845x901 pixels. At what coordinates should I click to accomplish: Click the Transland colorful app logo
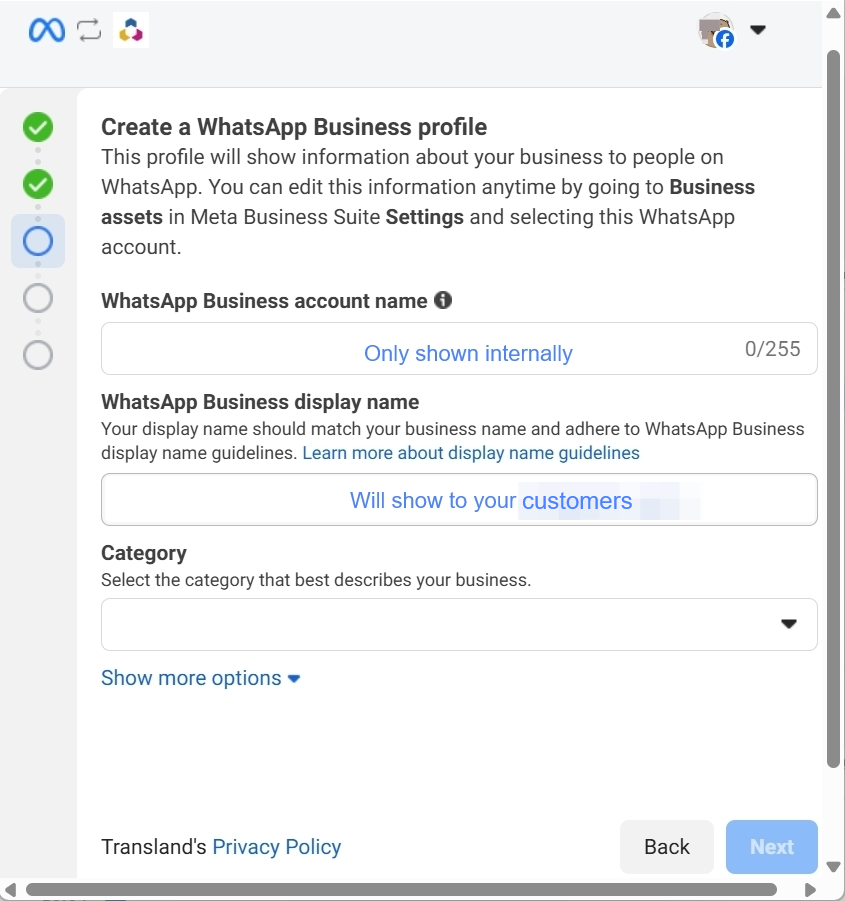click(x=131, y=30)
